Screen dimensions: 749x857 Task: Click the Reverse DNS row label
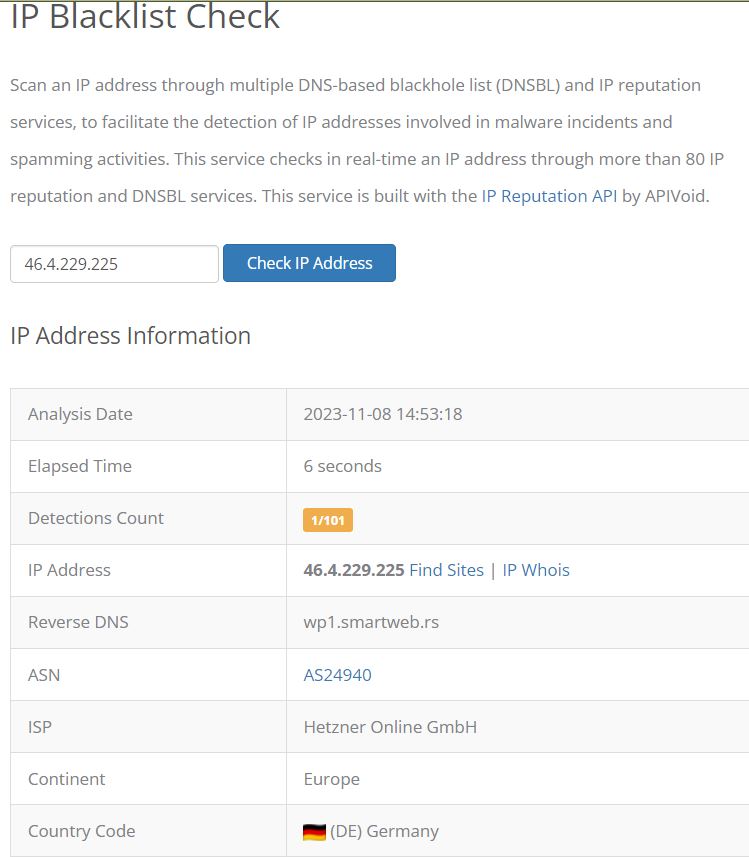pyautogui.click(x=78, y=622)
